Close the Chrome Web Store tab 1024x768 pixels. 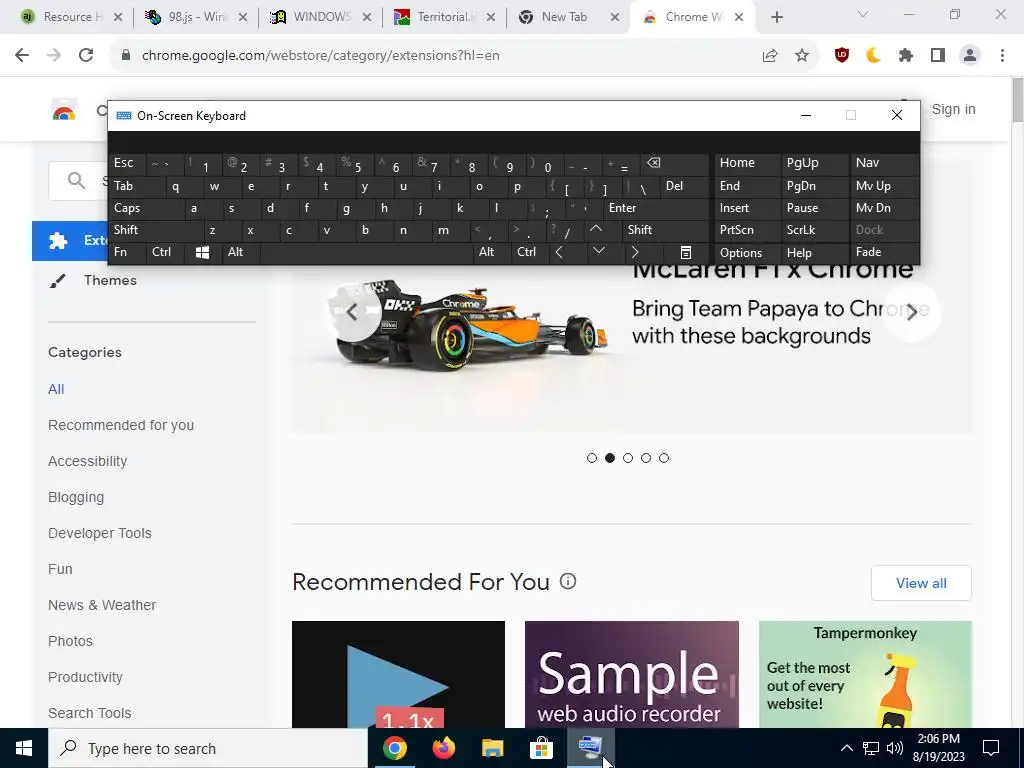point(739,18)
